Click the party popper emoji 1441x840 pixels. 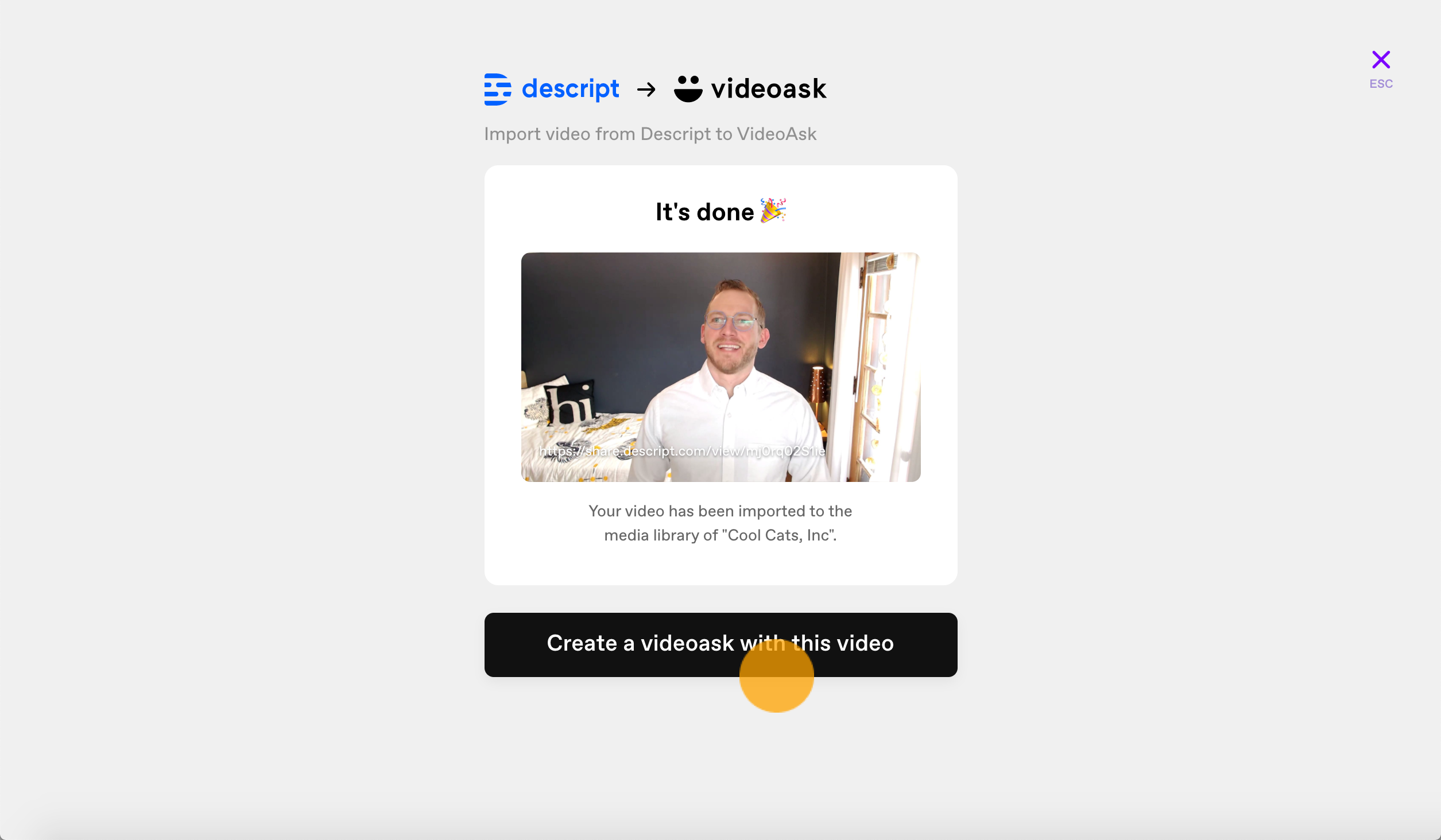point(773,211)
